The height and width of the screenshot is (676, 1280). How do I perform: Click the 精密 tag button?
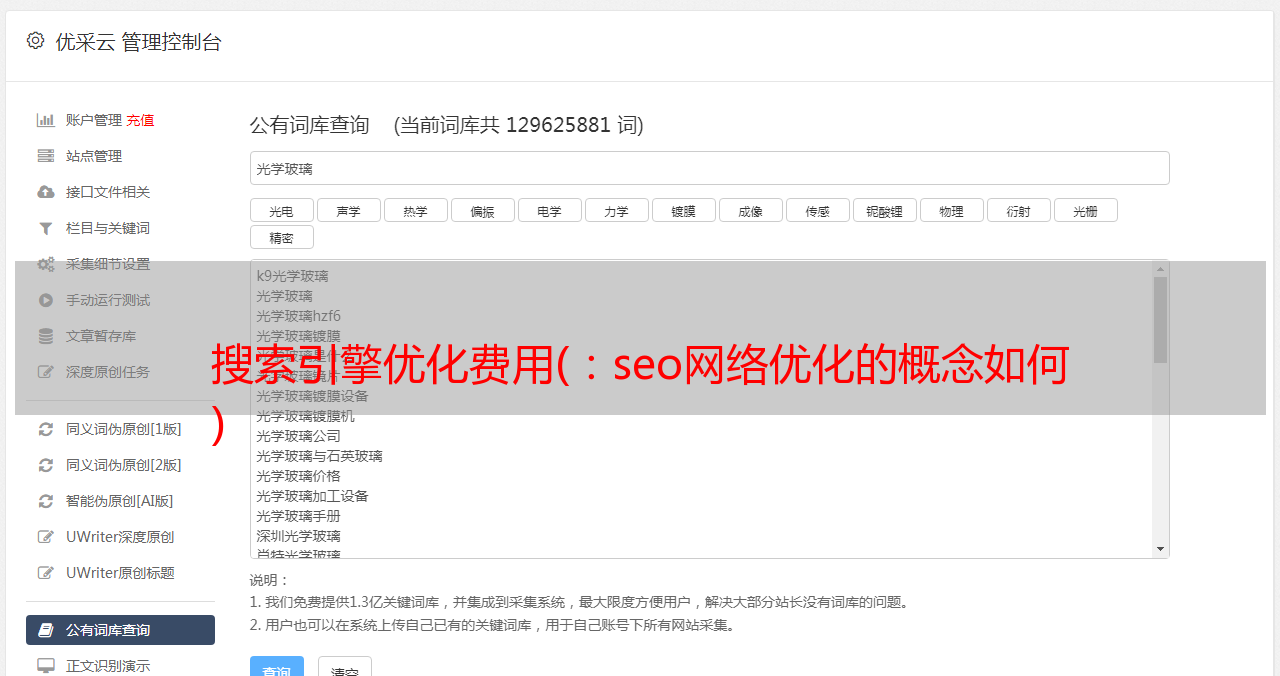[282, 238]
